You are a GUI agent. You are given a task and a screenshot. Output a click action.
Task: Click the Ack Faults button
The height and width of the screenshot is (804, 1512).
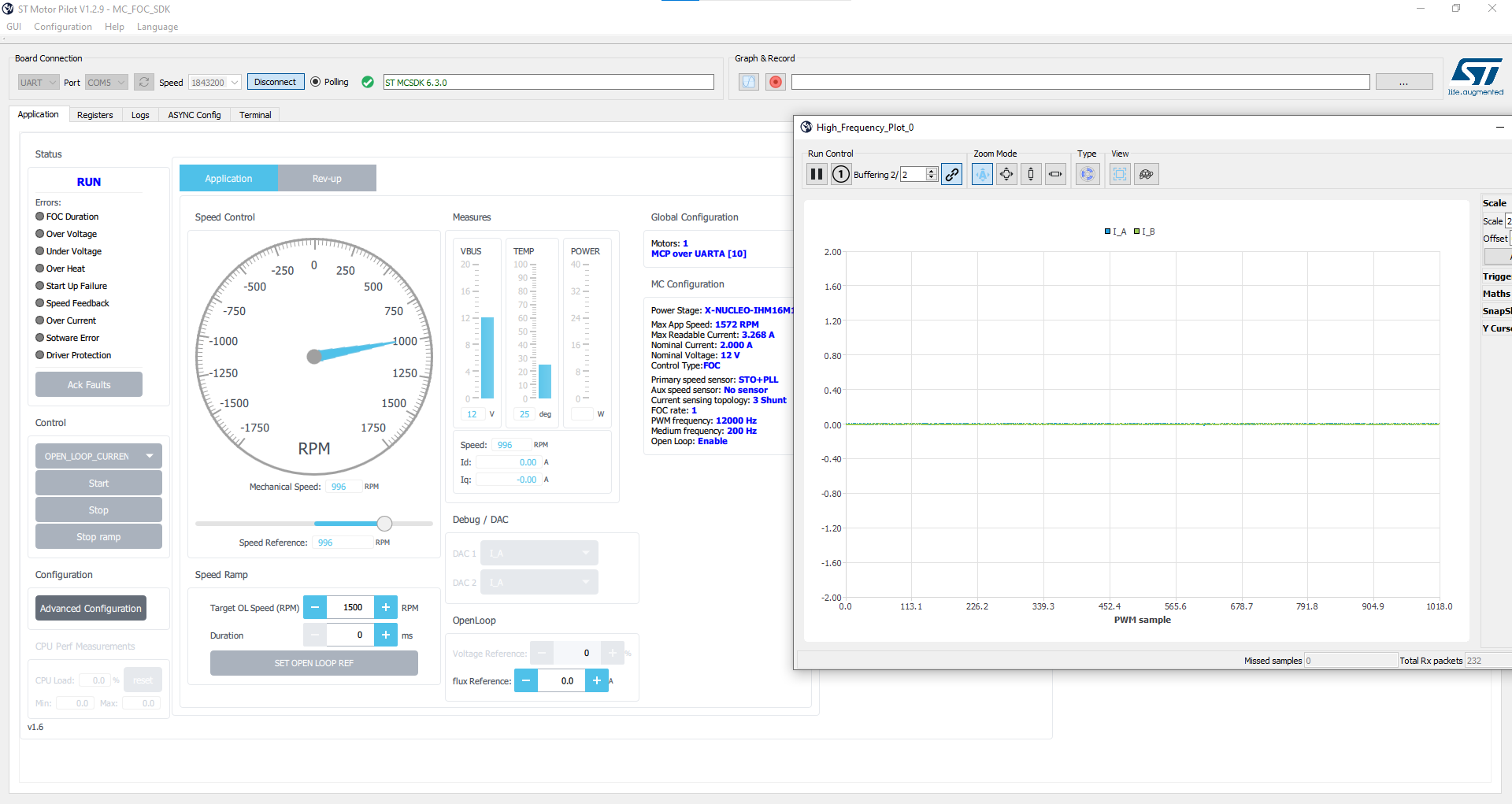88,384
